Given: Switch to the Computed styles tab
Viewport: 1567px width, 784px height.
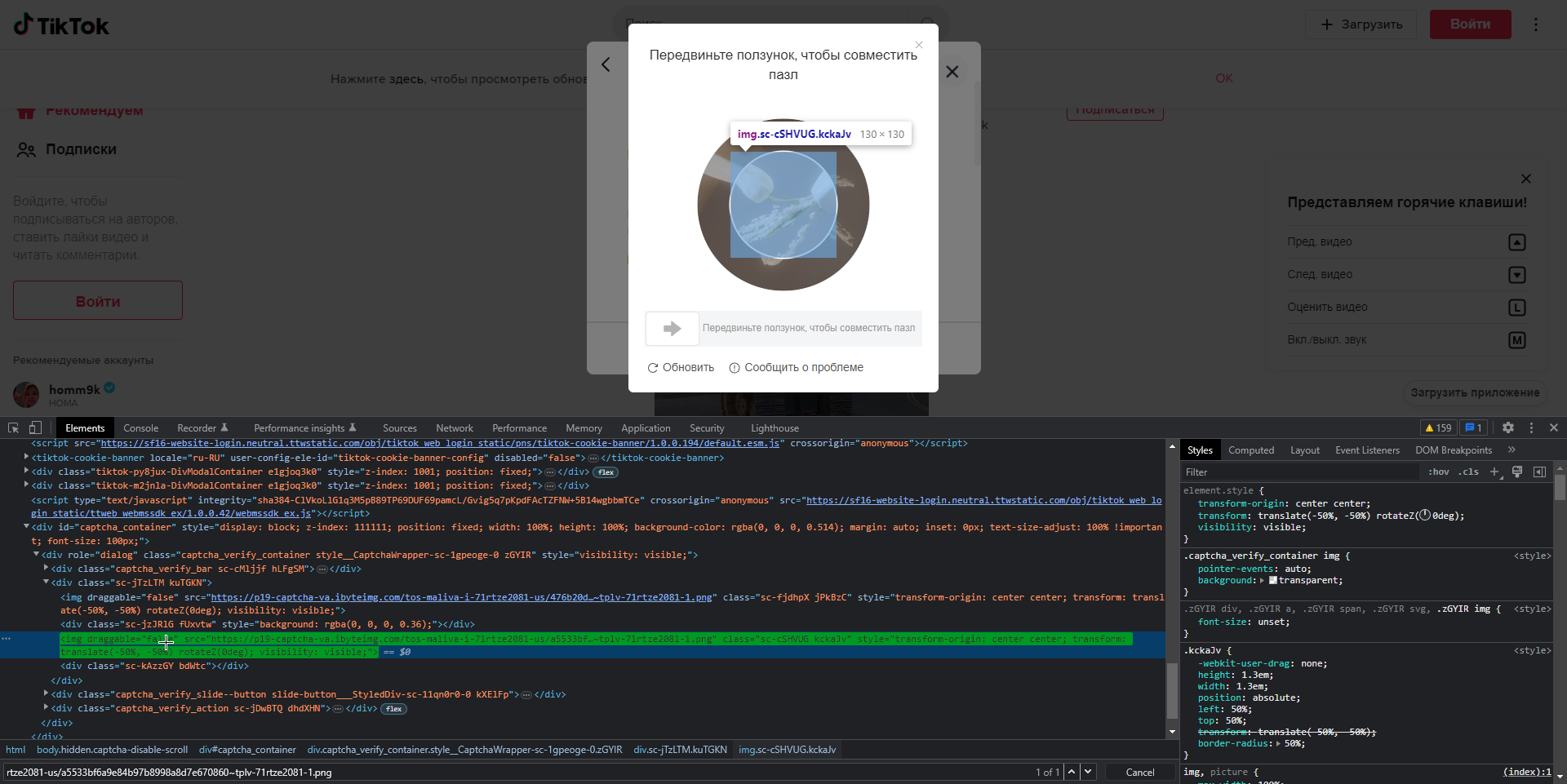Looking at the screenshot, I should pos(1251,450).
